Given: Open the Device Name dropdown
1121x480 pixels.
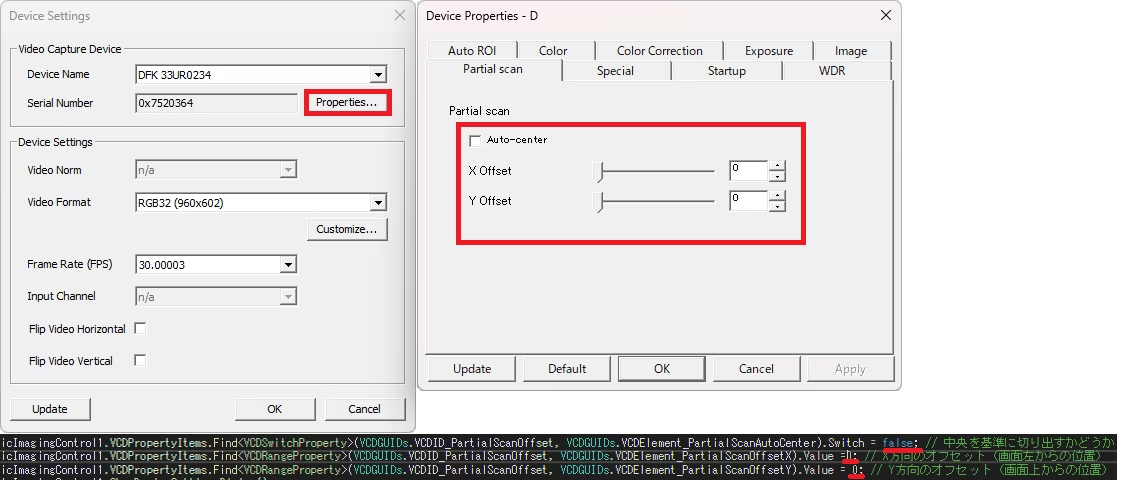Looking at the screenshot, I should click(377, 74).
